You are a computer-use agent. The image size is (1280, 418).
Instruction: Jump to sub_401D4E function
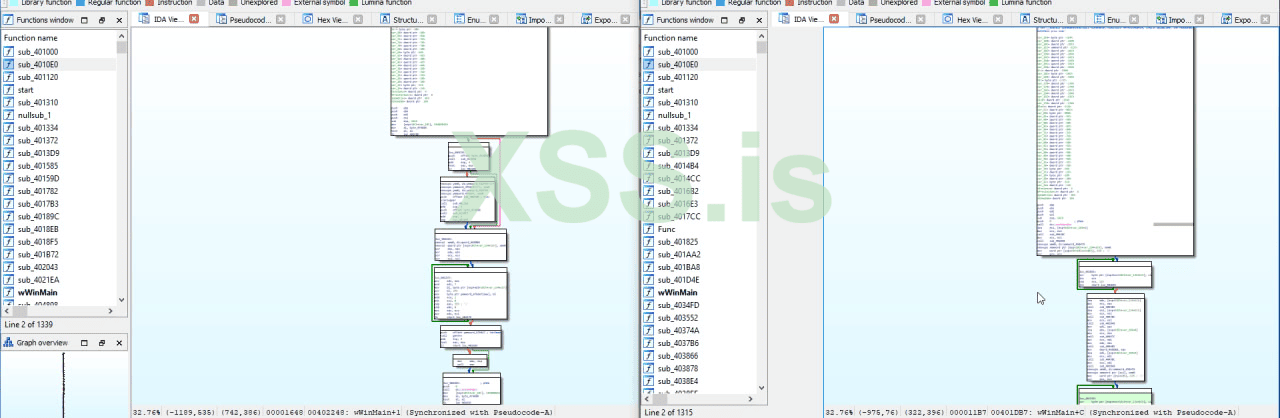click(678, 280)
